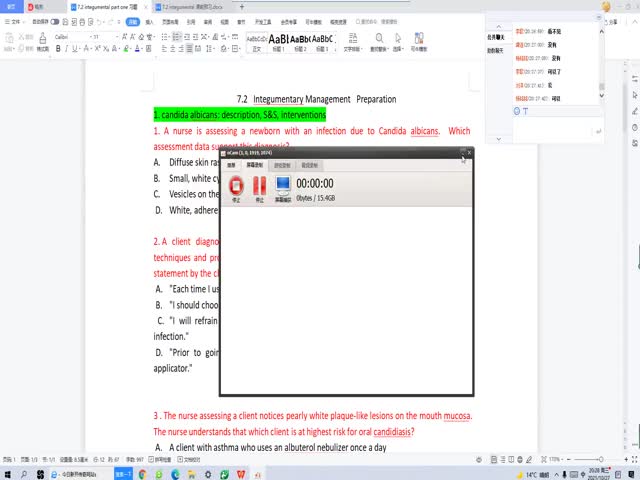Open the Windows Start menu
Screen dimensions: 640x480
(x=7, y=474)
